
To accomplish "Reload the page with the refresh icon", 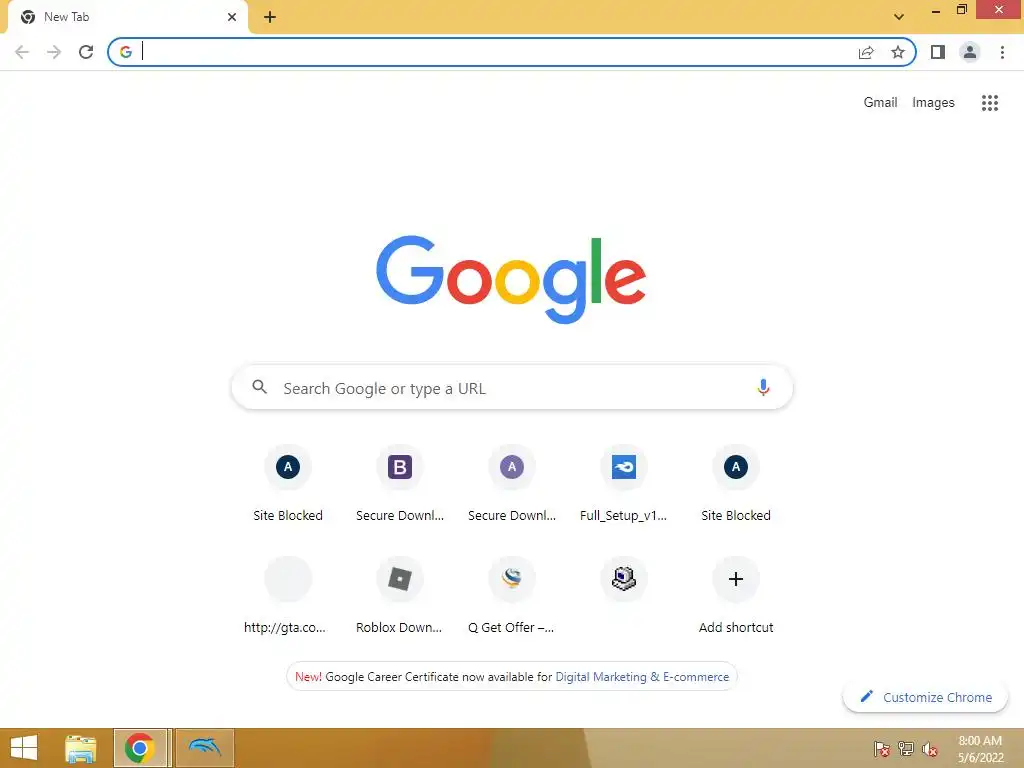I will point(86,52).
